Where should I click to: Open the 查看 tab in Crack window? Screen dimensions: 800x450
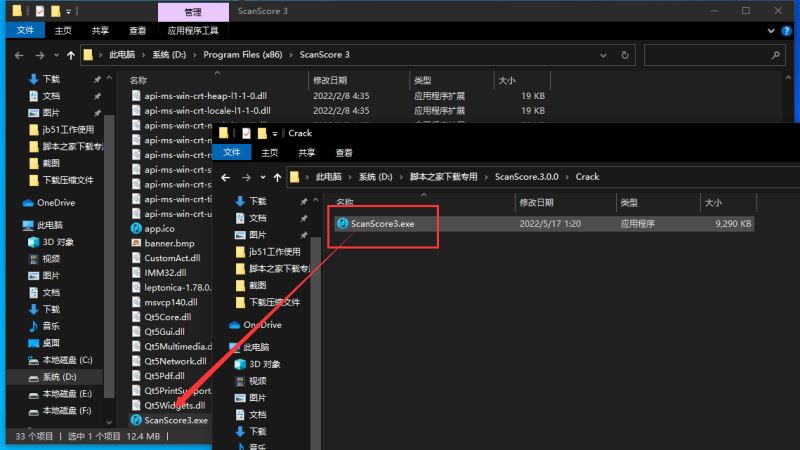tap(344, 153)
